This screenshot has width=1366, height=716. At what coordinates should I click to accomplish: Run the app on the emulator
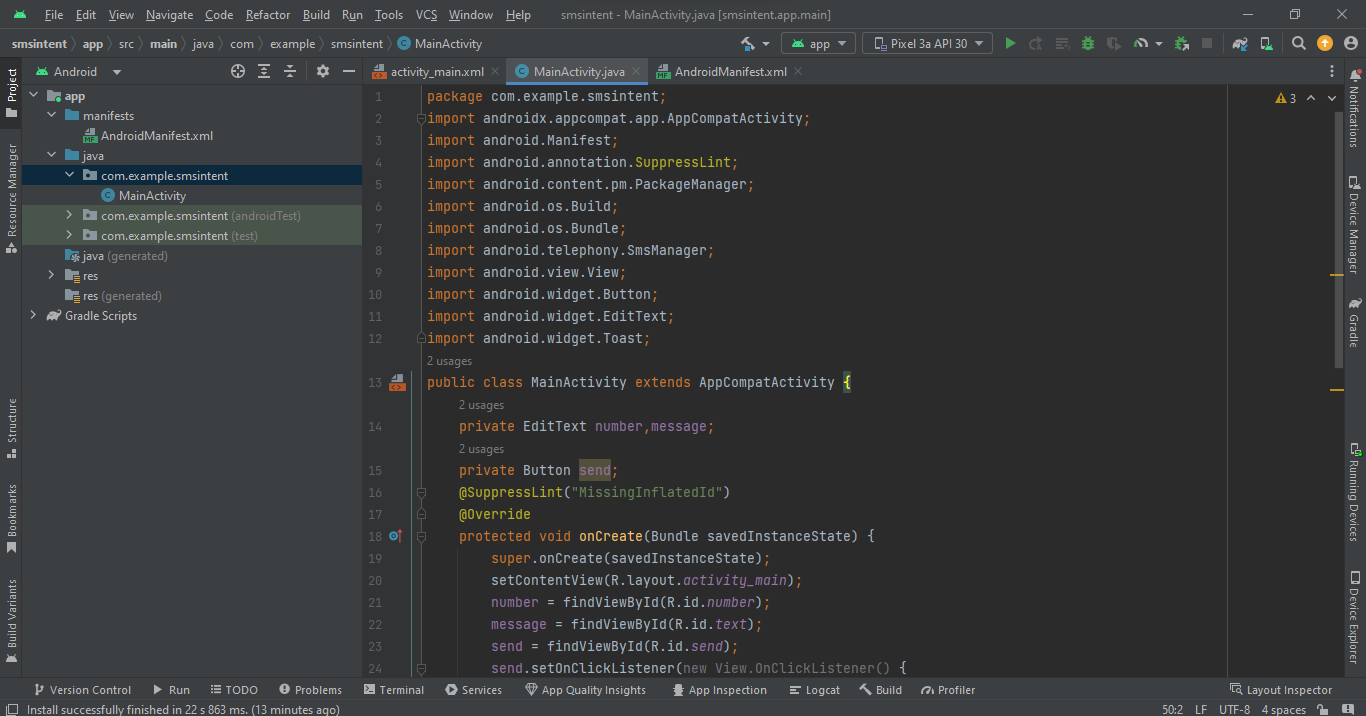coord(1009,44)
